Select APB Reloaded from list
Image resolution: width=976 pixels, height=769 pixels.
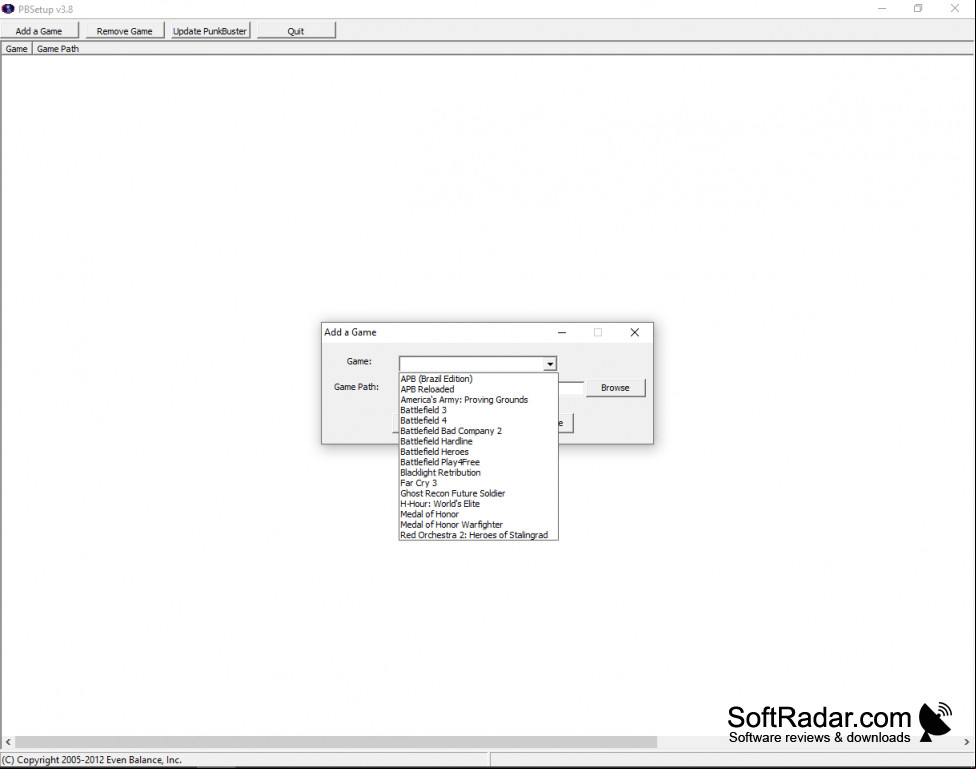click(x=478, y=389)
